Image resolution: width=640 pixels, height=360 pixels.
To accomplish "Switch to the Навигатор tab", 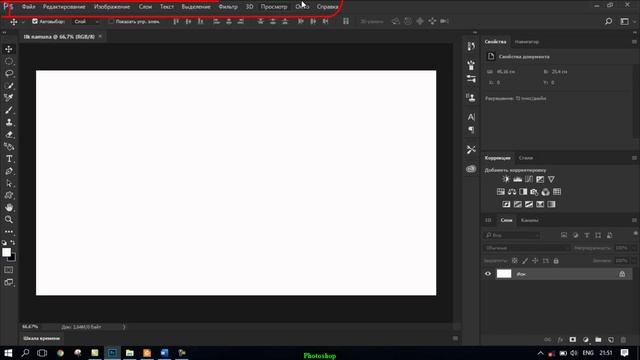I will (527, 42).
